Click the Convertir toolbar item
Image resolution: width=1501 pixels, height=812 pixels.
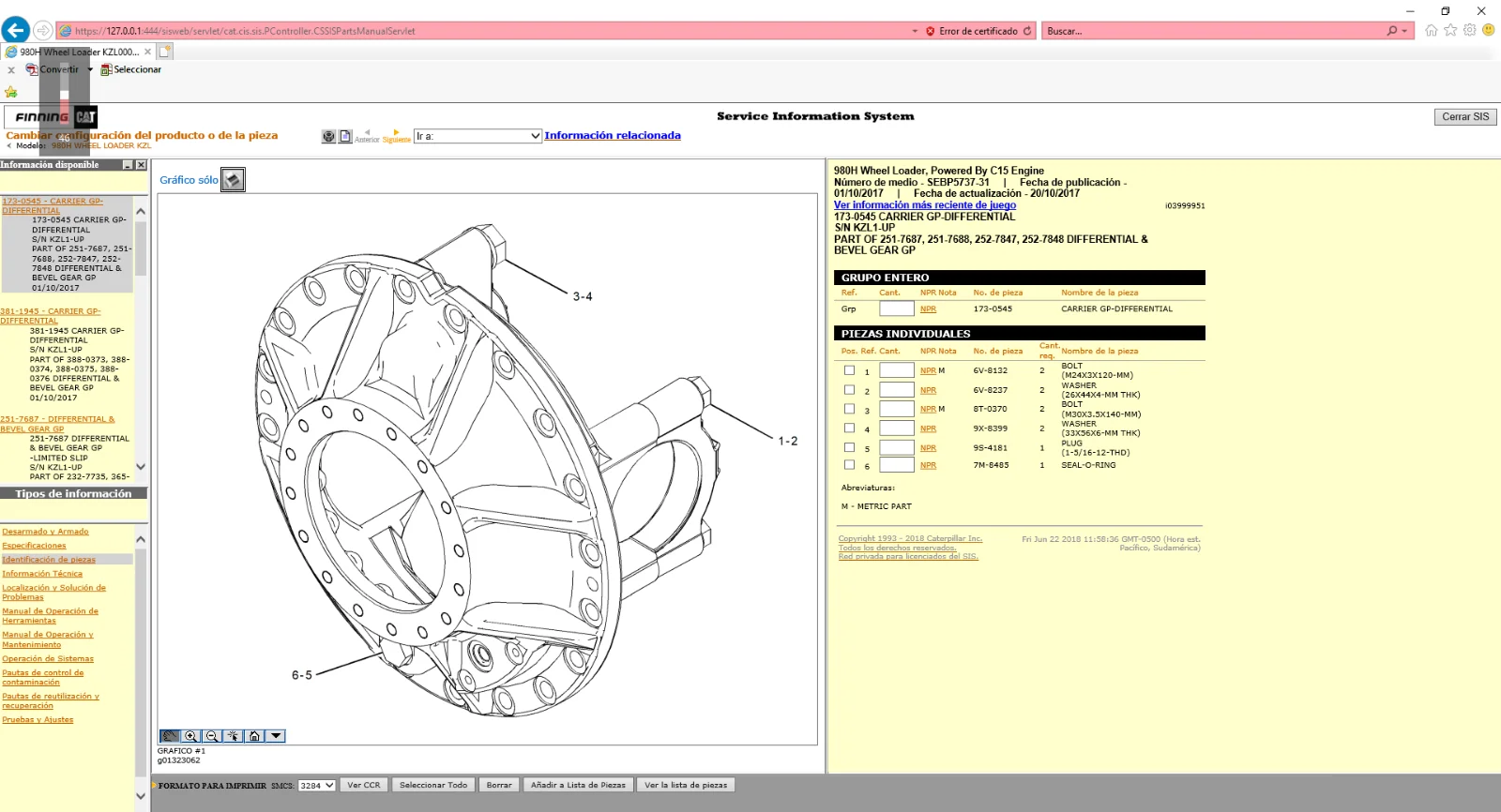(53, 69)
